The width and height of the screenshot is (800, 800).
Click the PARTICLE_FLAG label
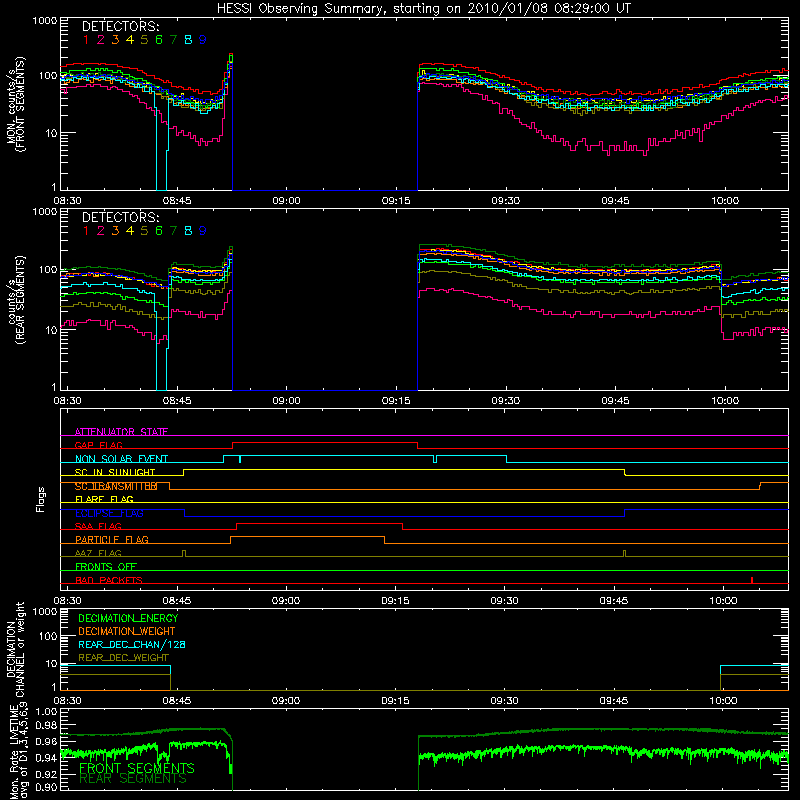point(112,540)
